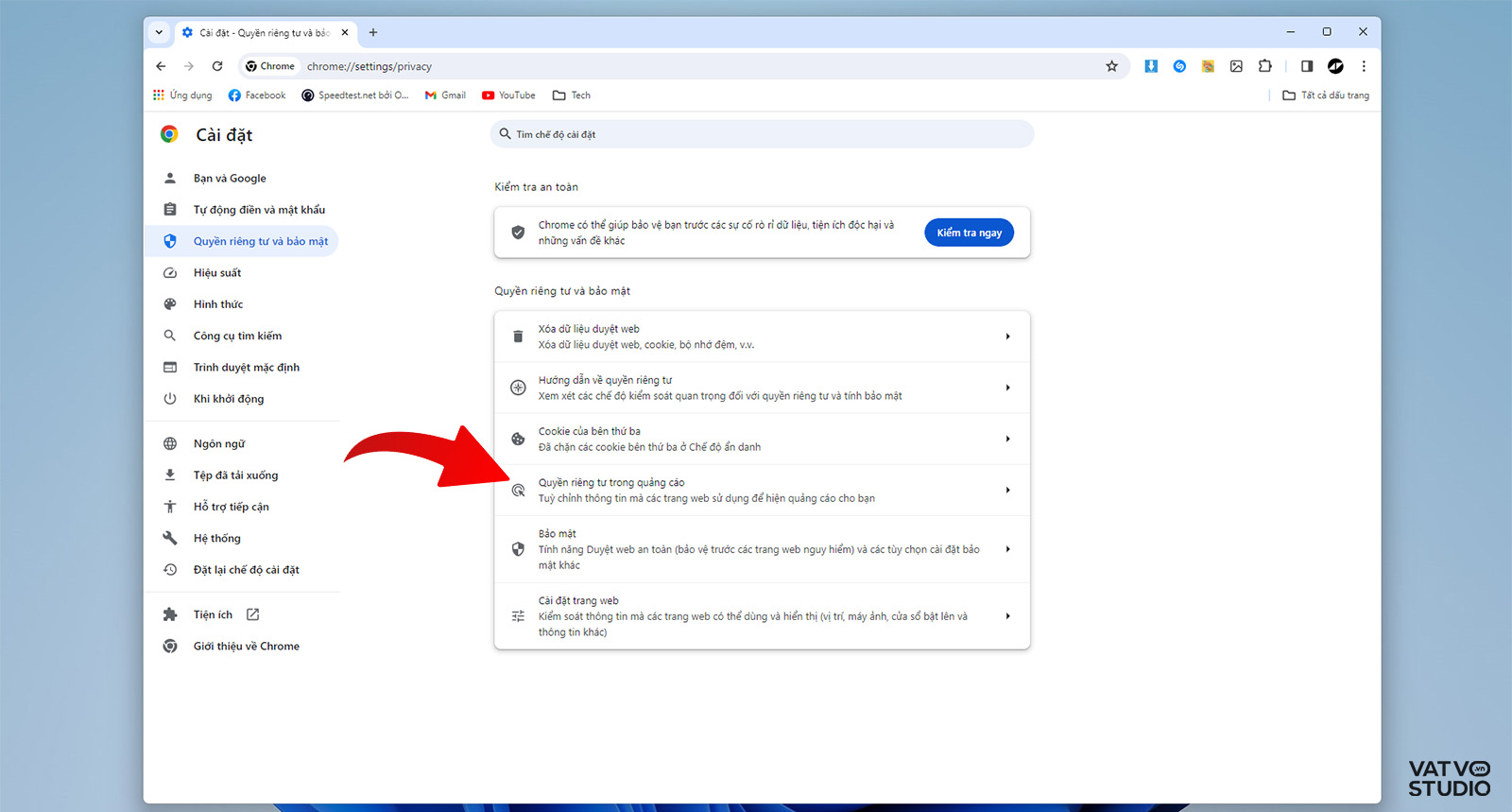1512x812 pixels.
Task: Open the Ứng dụng apps shortcut
Action: (x=182, y=95)
